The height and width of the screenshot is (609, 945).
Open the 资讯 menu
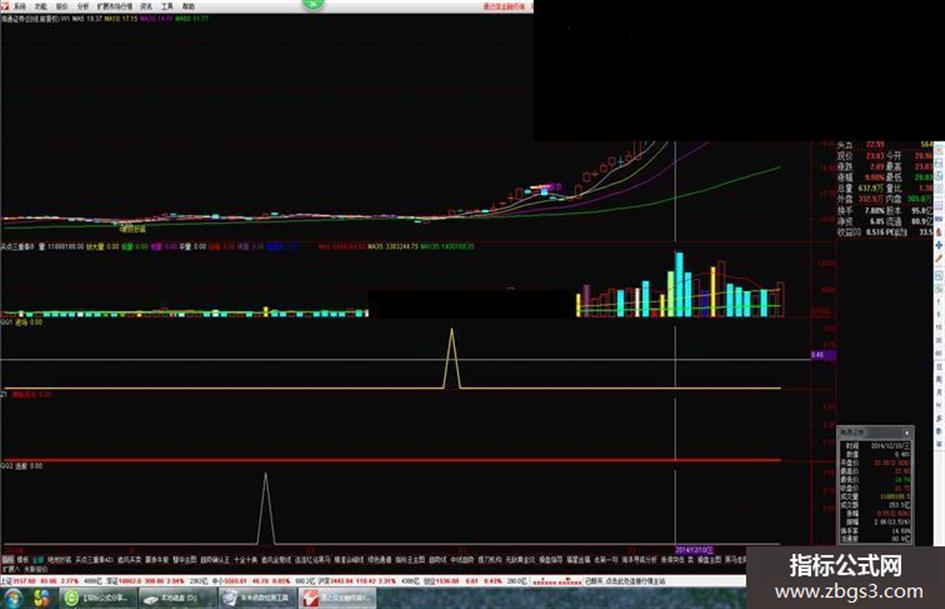coord(146,6)
